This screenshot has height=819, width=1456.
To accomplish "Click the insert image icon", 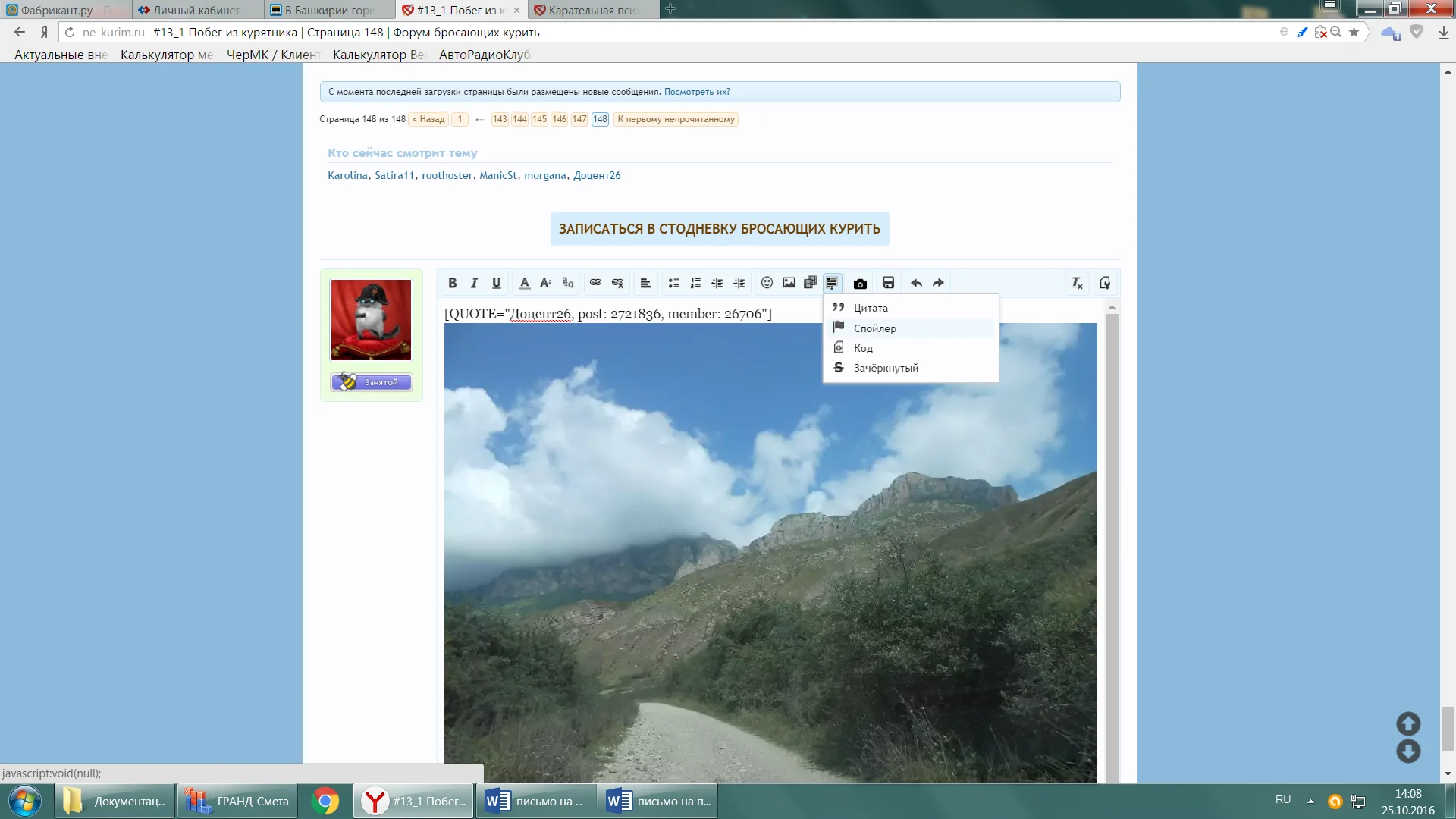I will click(789, 283).
